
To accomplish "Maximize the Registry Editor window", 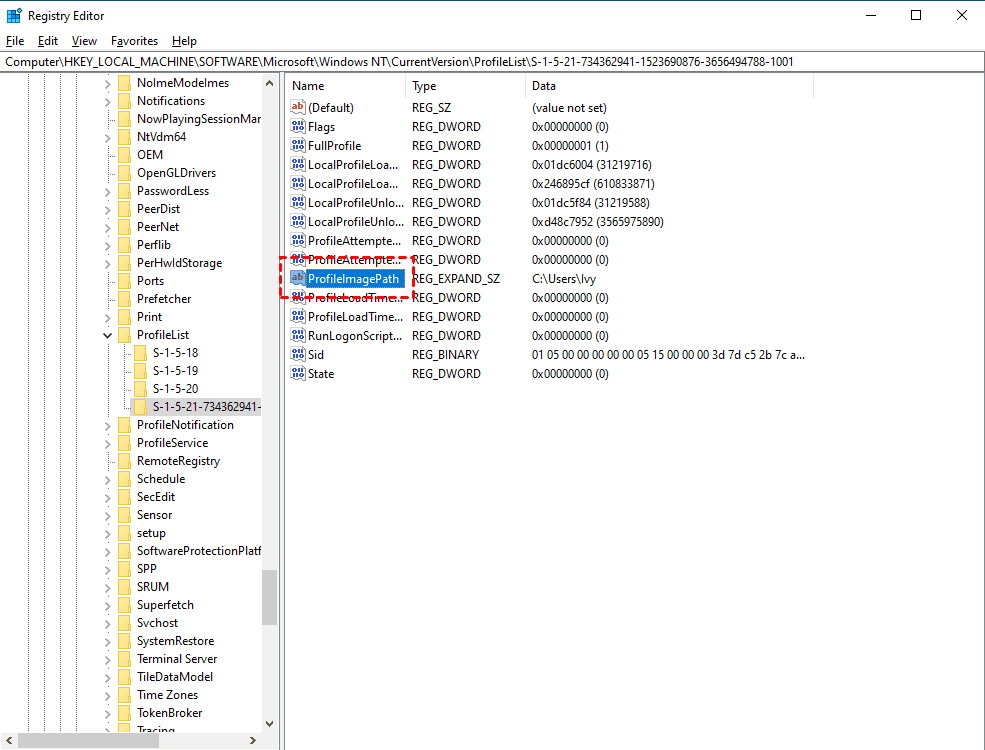I will pyautogui.click(x=916, y=15).
